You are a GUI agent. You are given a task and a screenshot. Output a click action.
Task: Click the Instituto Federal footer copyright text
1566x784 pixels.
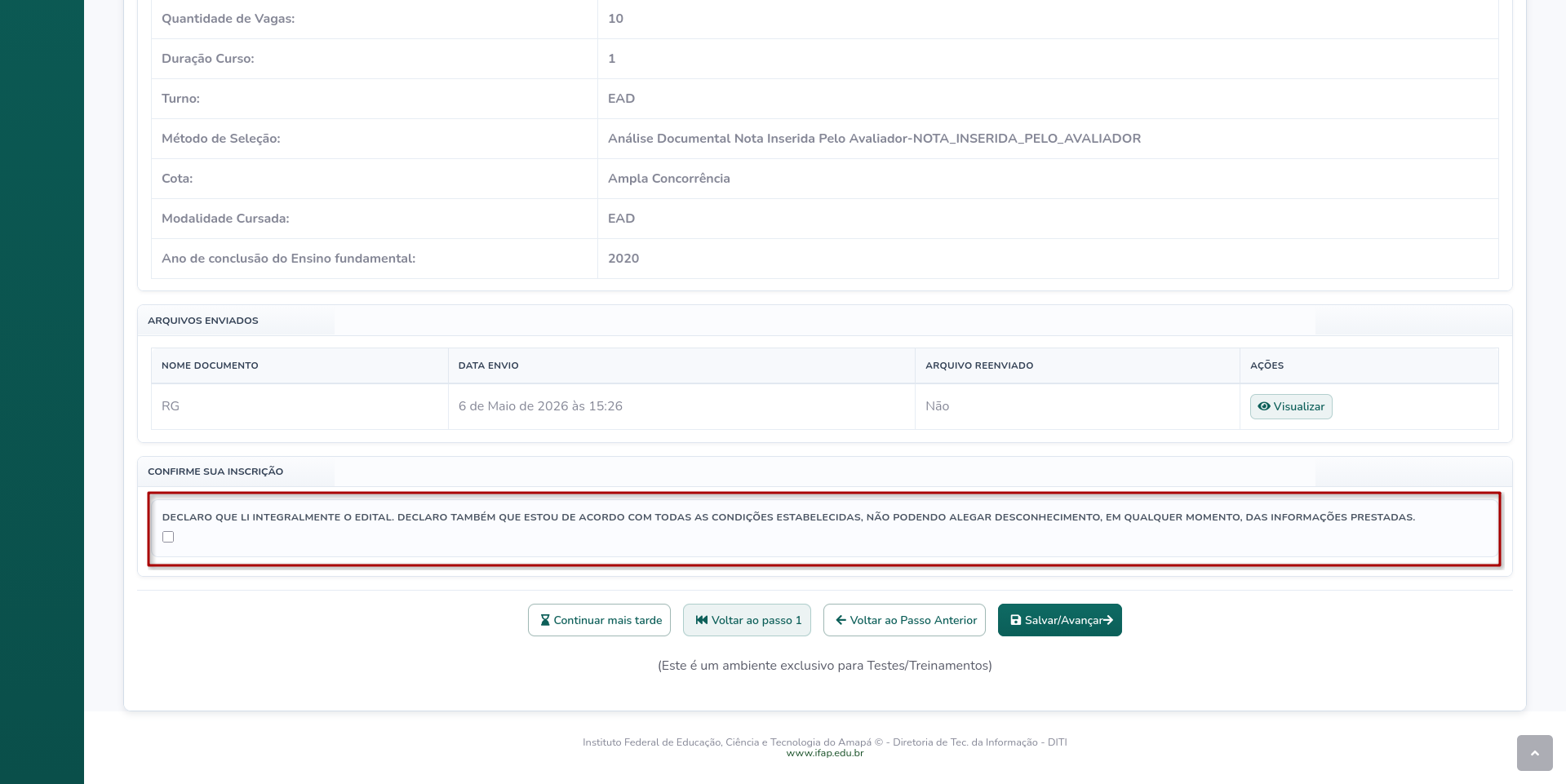point(825,742)
